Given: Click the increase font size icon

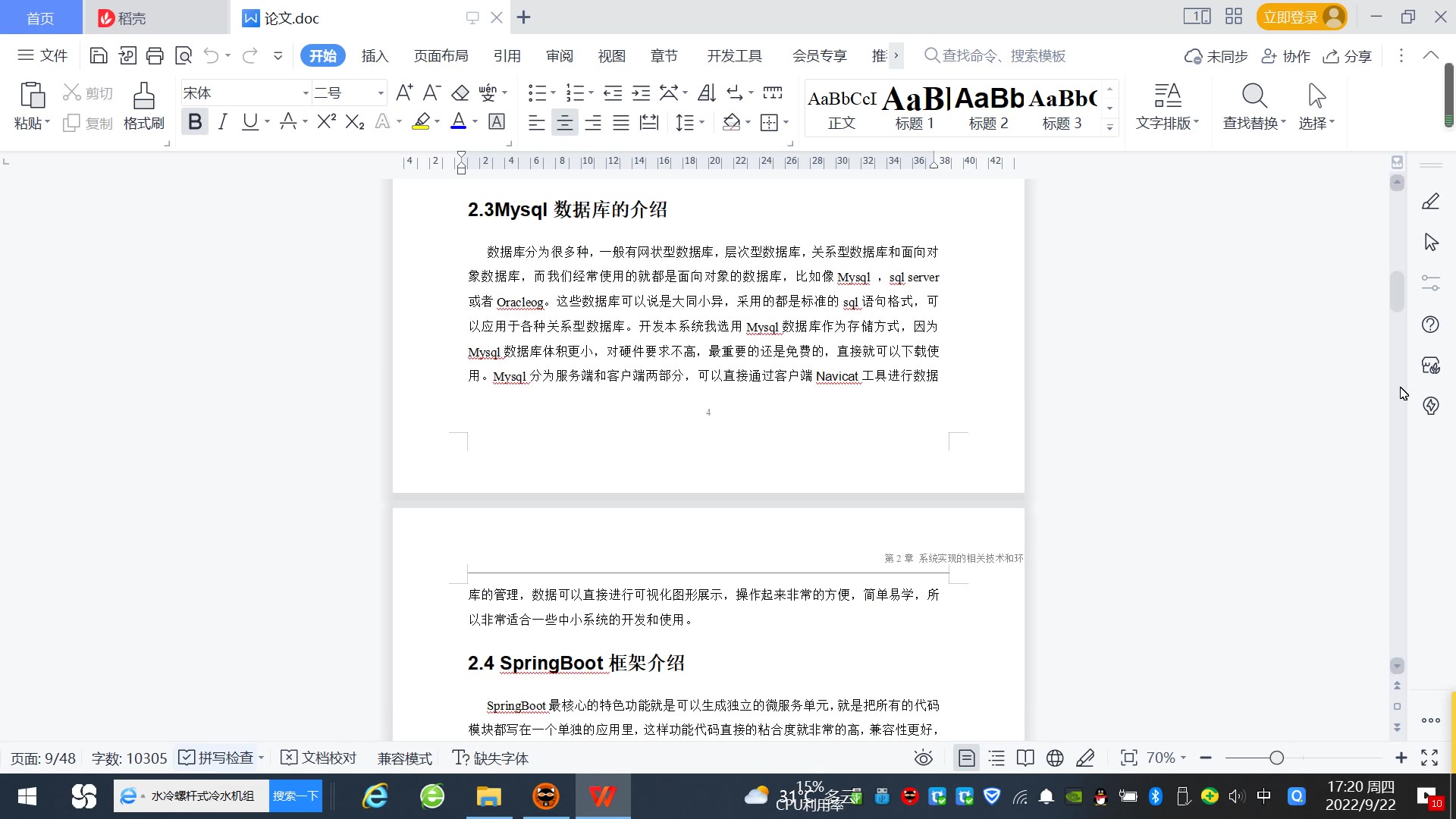Looking at the screenshot, I should (x=404, y=93).
